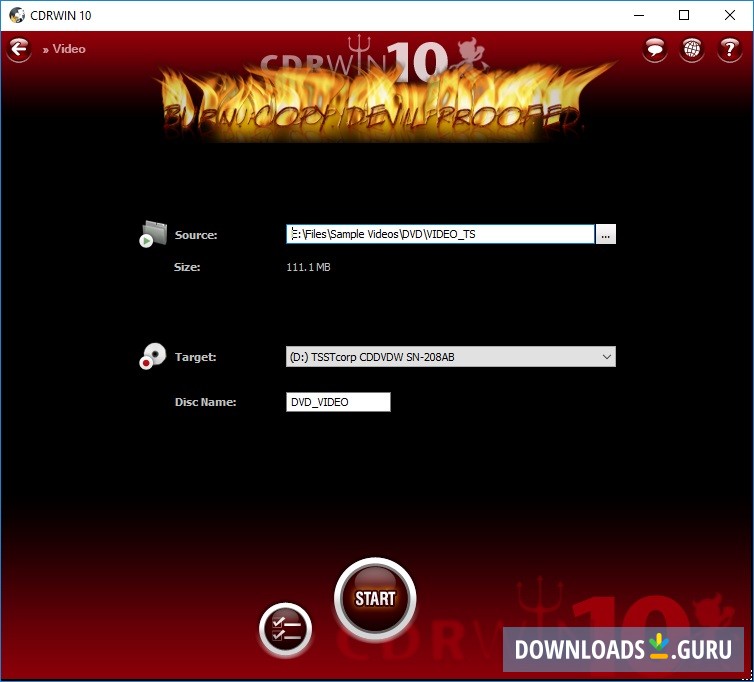The image size is (754, 682).
Task: Click the Disc Name: label
Action: pos(205,402)
